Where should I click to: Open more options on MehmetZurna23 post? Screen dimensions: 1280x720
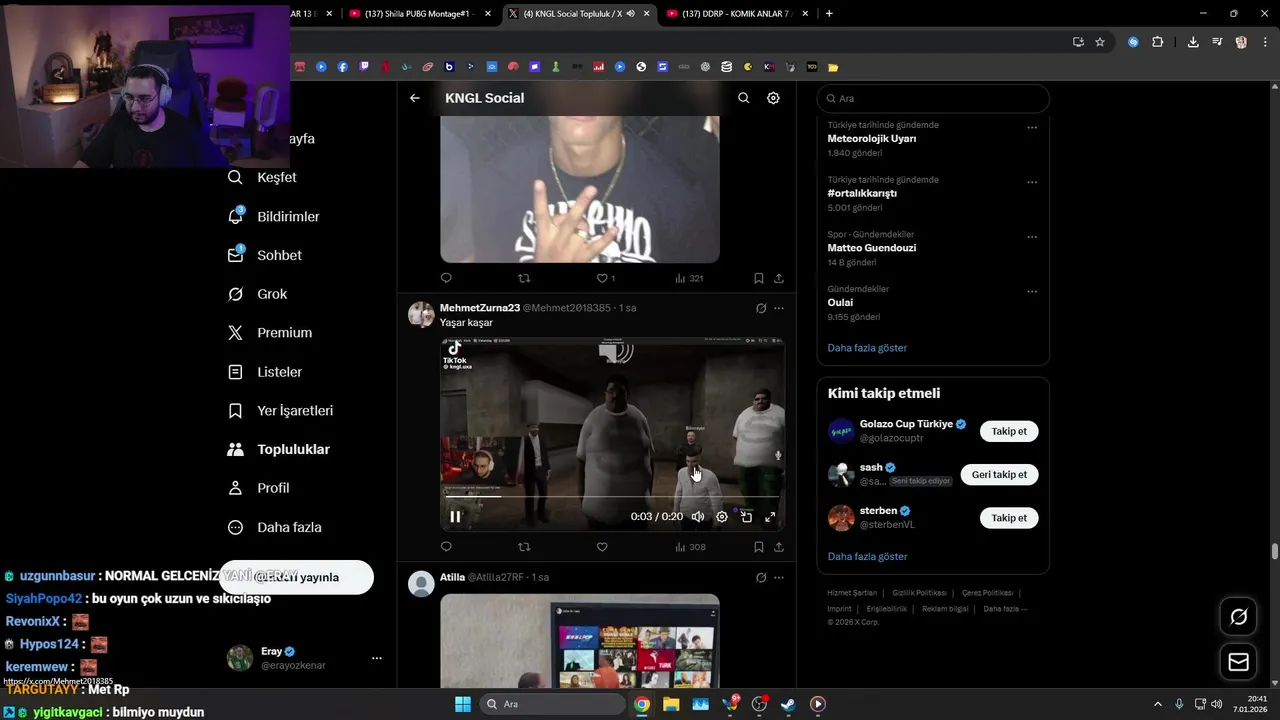[779, 308]
